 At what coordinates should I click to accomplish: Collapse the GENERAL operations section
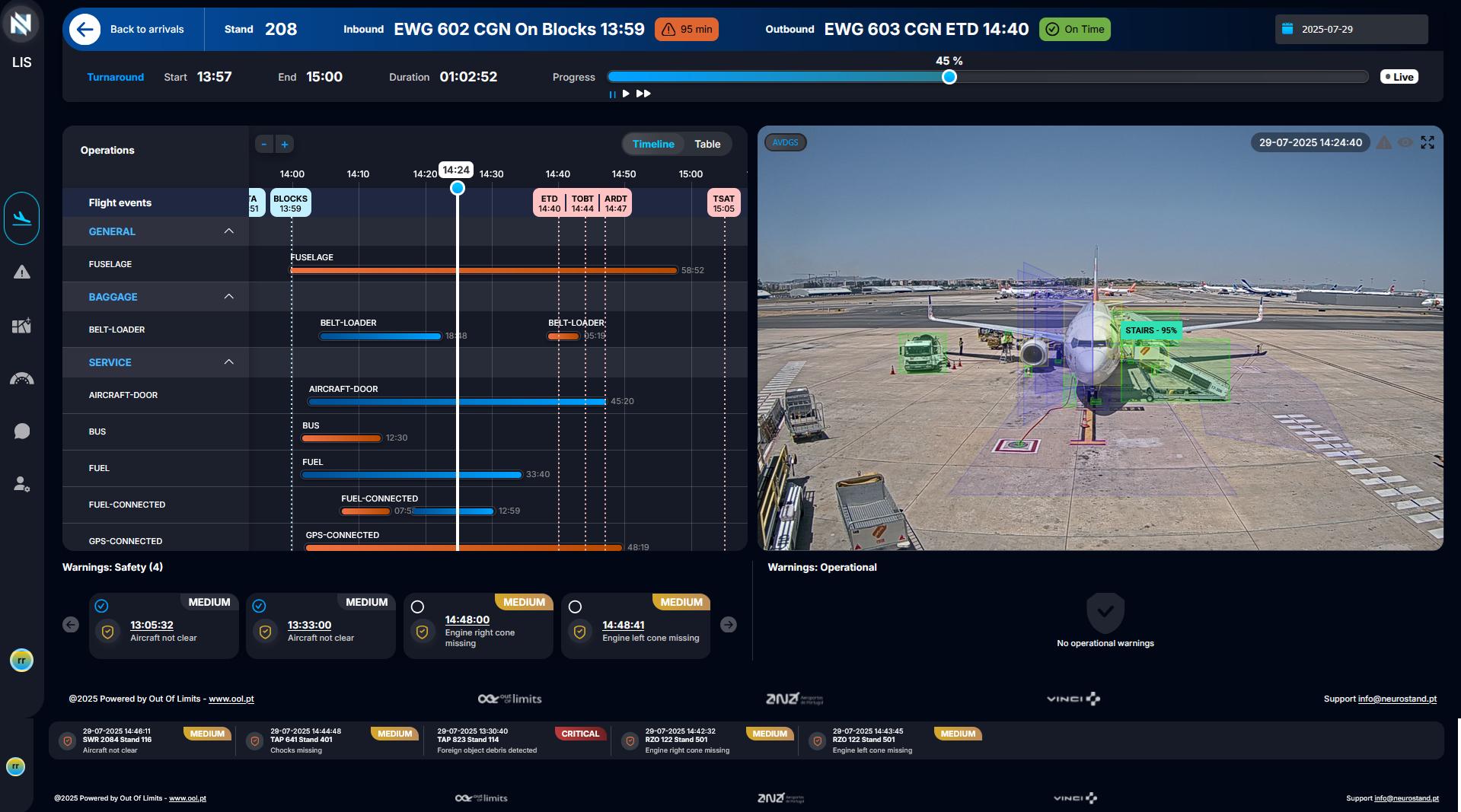click(x=228, y=231)
